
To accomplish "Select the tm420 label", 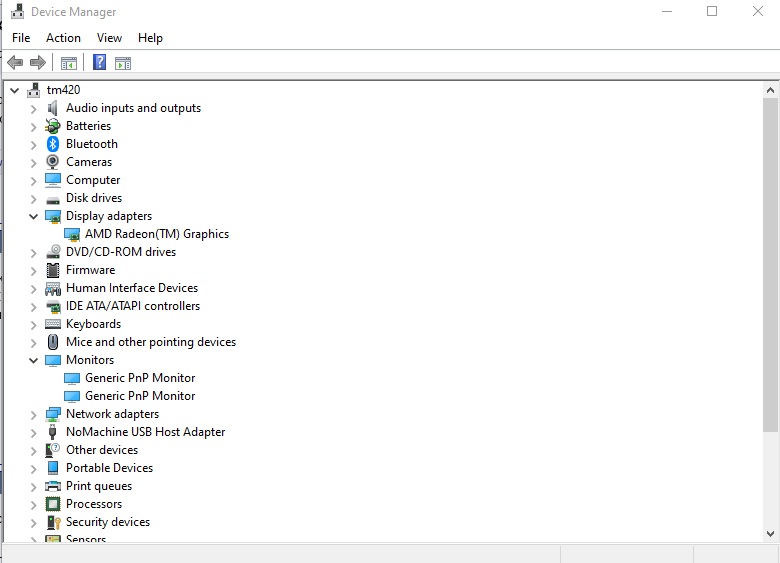I will (x=63, y=90).
